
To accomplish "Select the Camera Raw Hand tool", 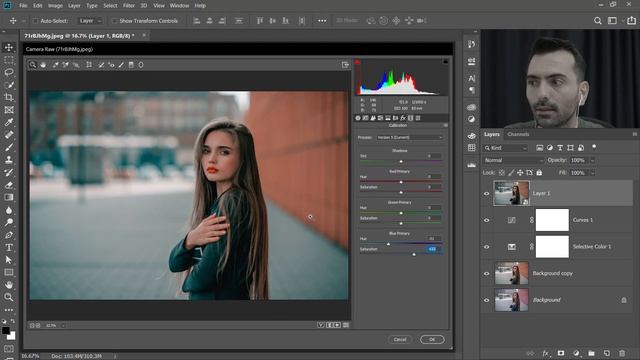I will [43, 65].
